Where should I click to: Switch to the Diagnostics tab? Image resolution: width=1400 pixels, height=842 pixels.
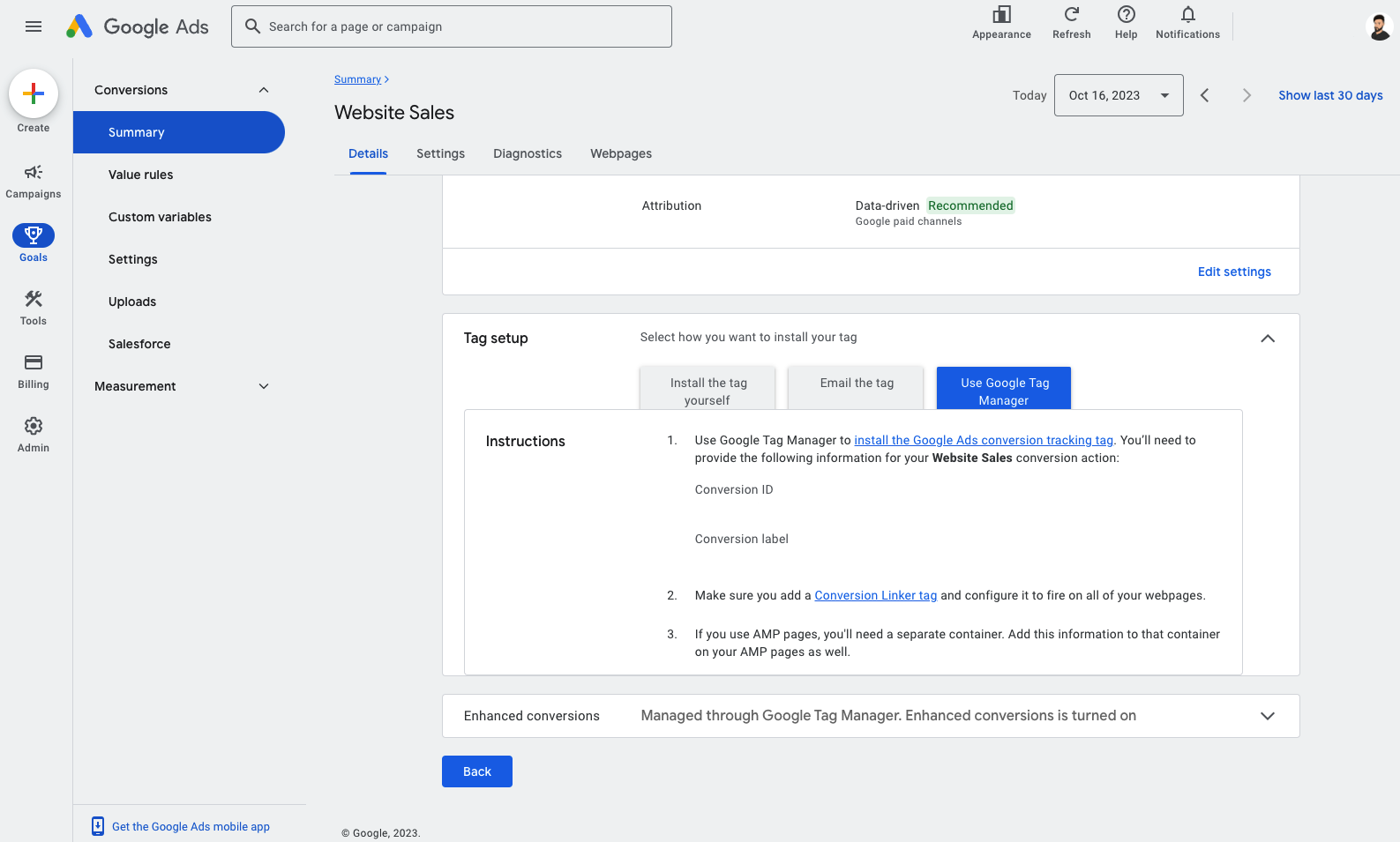pyautogui.click(x=528, y=153)
